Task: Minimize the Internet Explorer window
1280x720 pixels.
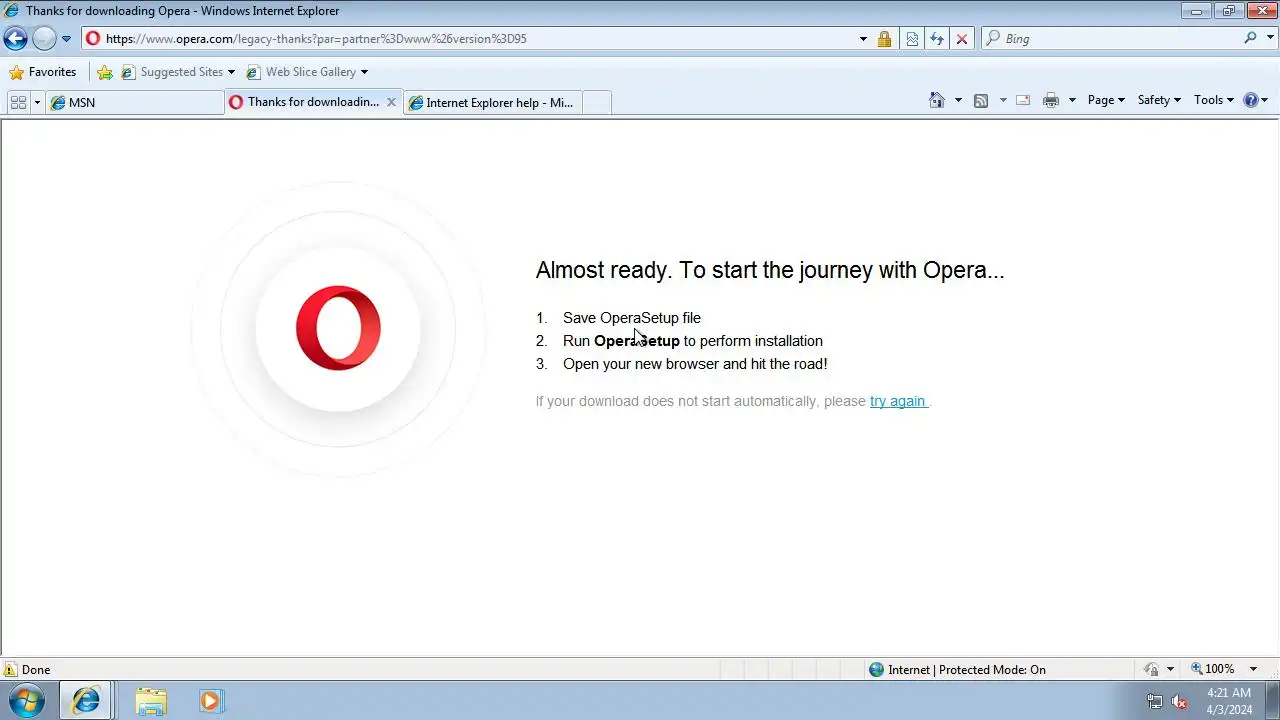Action: point(1196,11)
